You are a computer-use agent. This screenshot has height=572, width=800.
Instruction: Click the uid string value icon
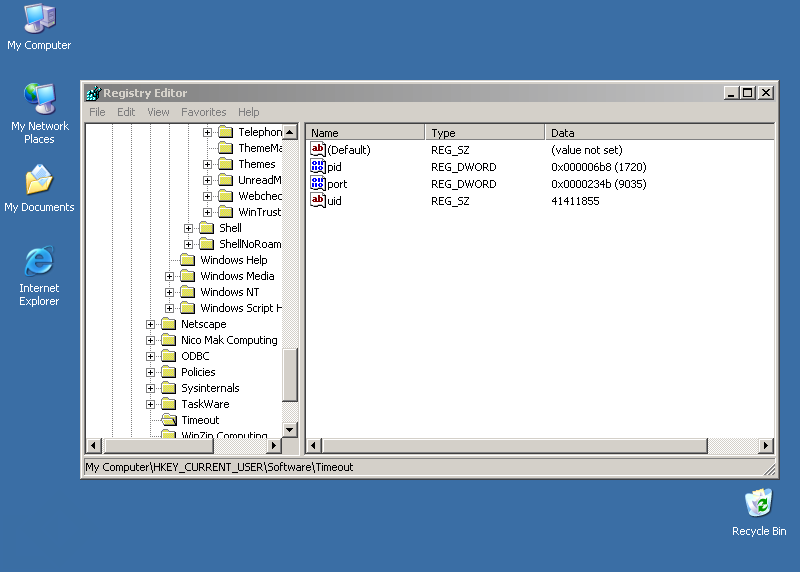tap(318, 201)
